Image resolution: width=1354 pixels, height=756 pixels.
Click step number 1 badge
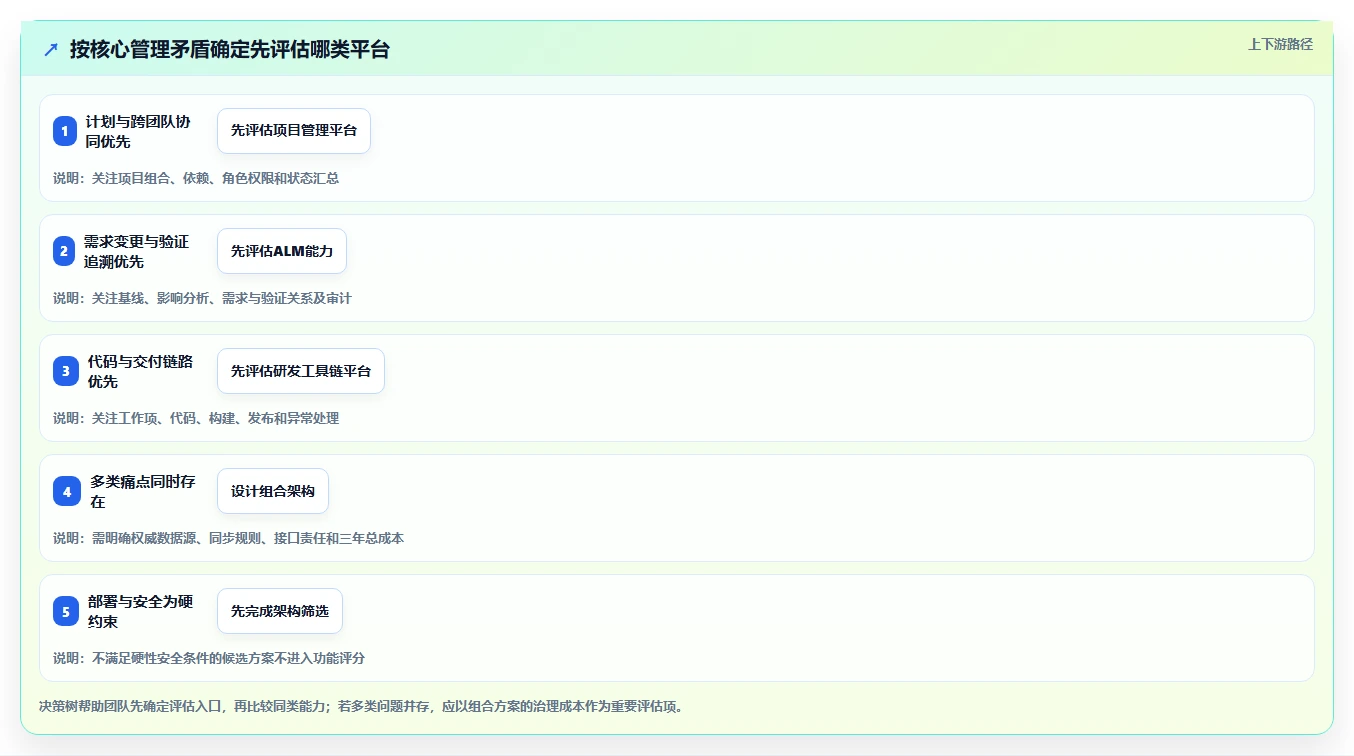click(65, 131)
